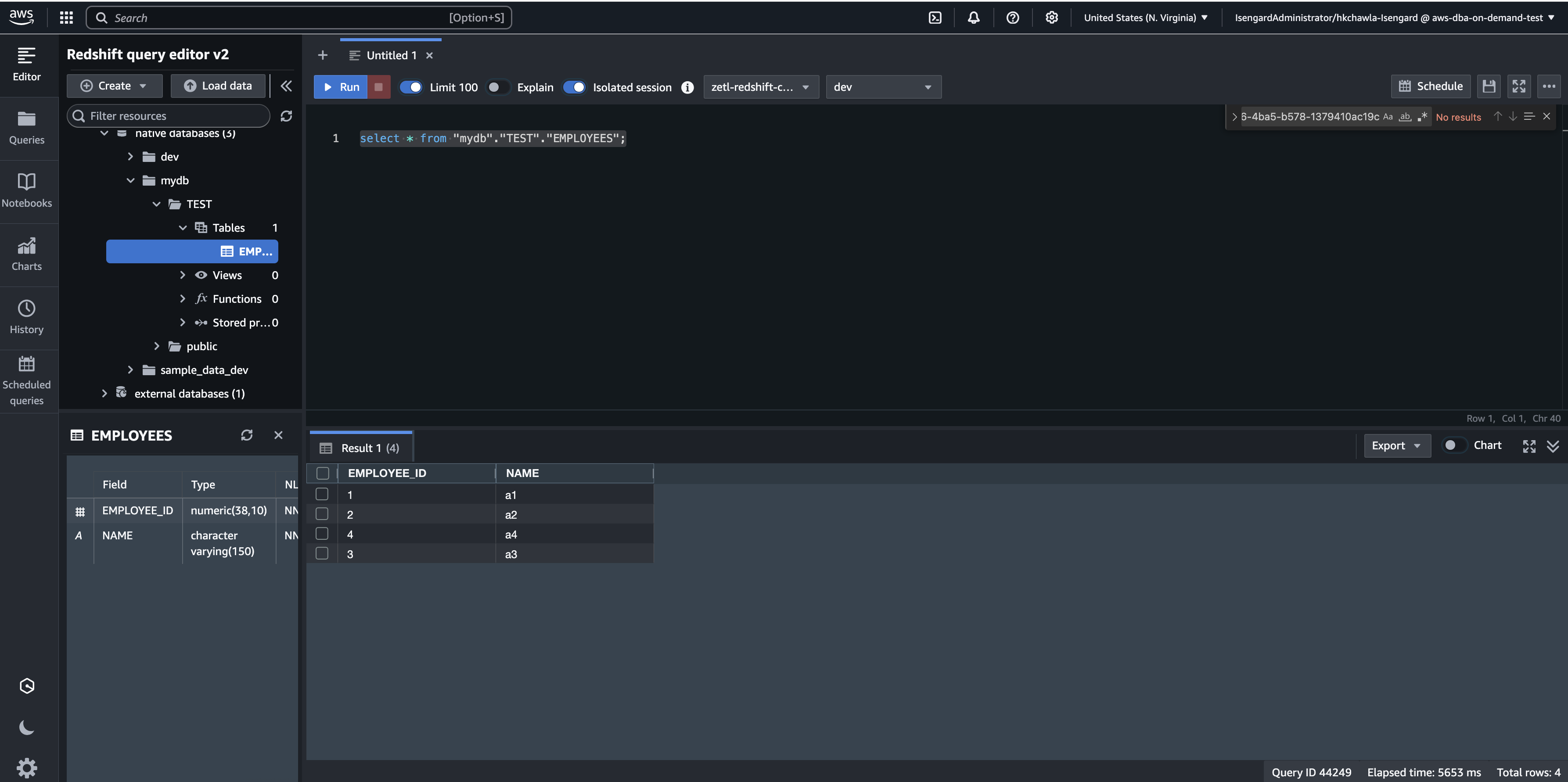Save the query with the disk icon
Viewport: 1568px width, 782px height.
tap(1489, 86)
